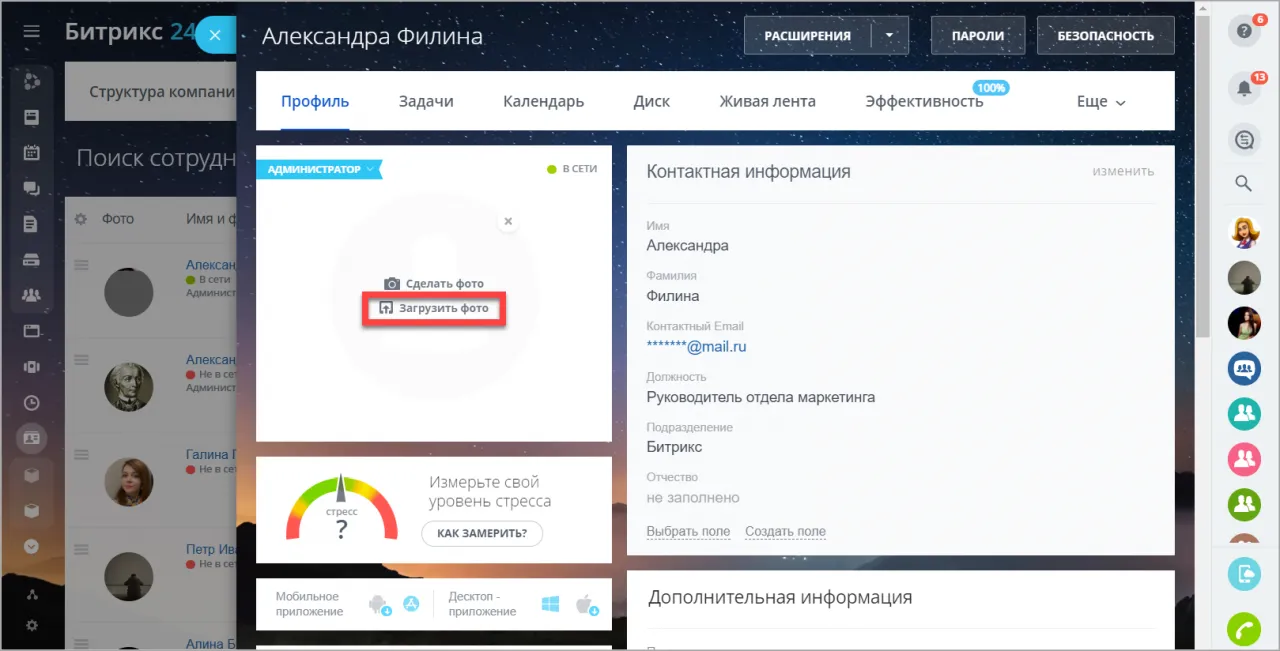Viewport: 1280px width, 651px height.
Task: Click the ПАРОЛИ button
Action: coord(978,35)
